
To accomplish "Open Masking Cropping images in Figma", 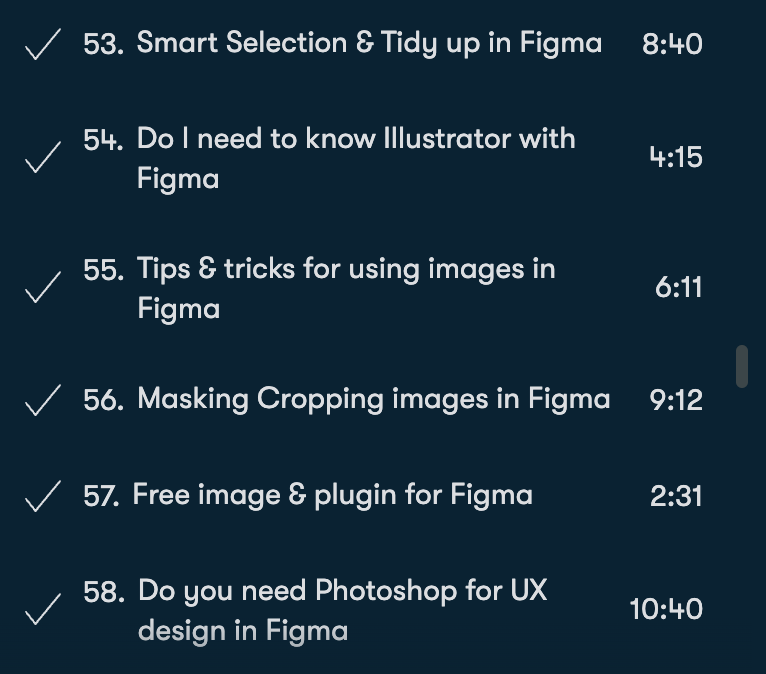I will (x=373, y=400).
